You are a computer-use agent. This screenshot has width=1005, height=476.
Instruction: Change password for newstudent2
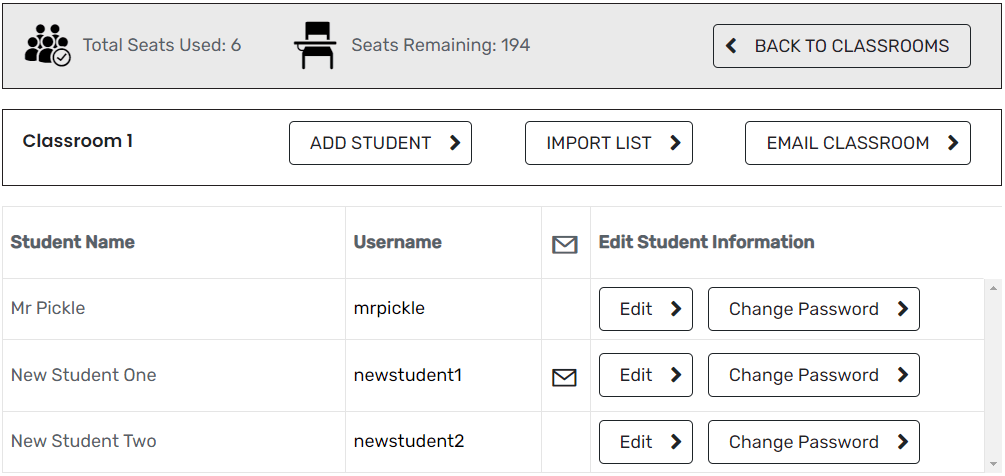[813, 442]
